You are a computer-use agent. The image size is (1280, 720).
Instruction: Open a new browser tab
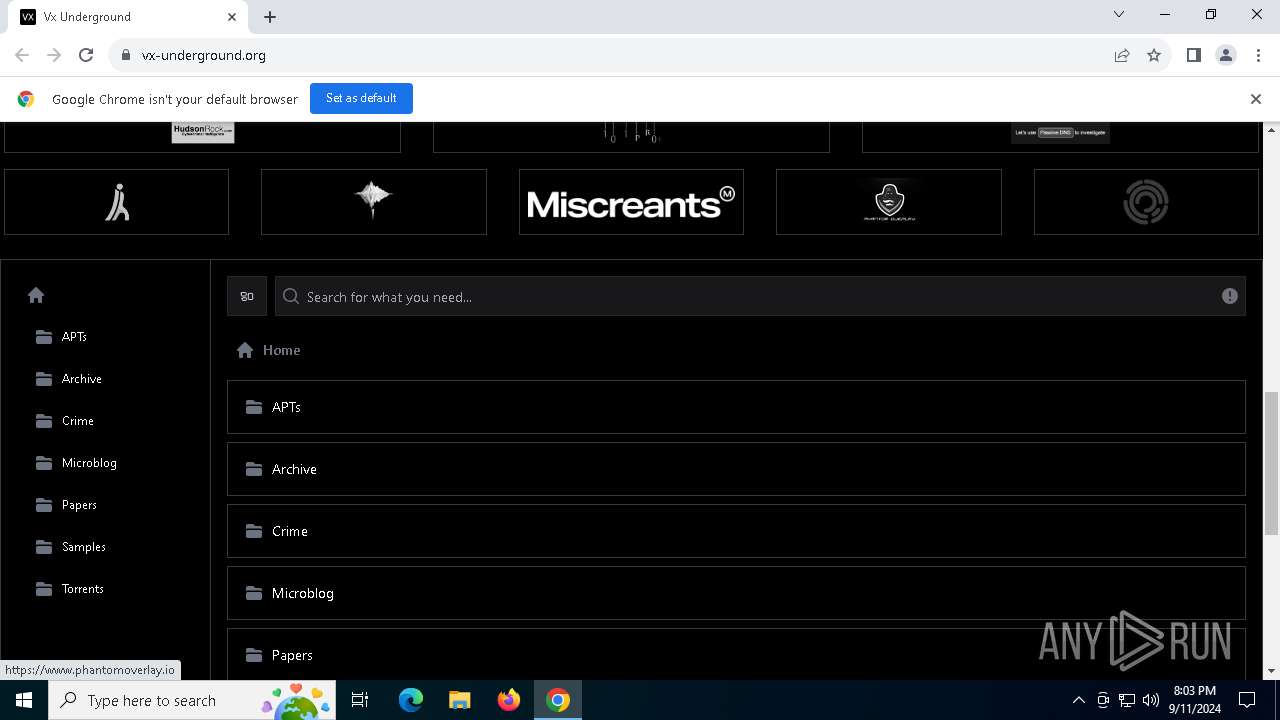[x=270, y=17]
